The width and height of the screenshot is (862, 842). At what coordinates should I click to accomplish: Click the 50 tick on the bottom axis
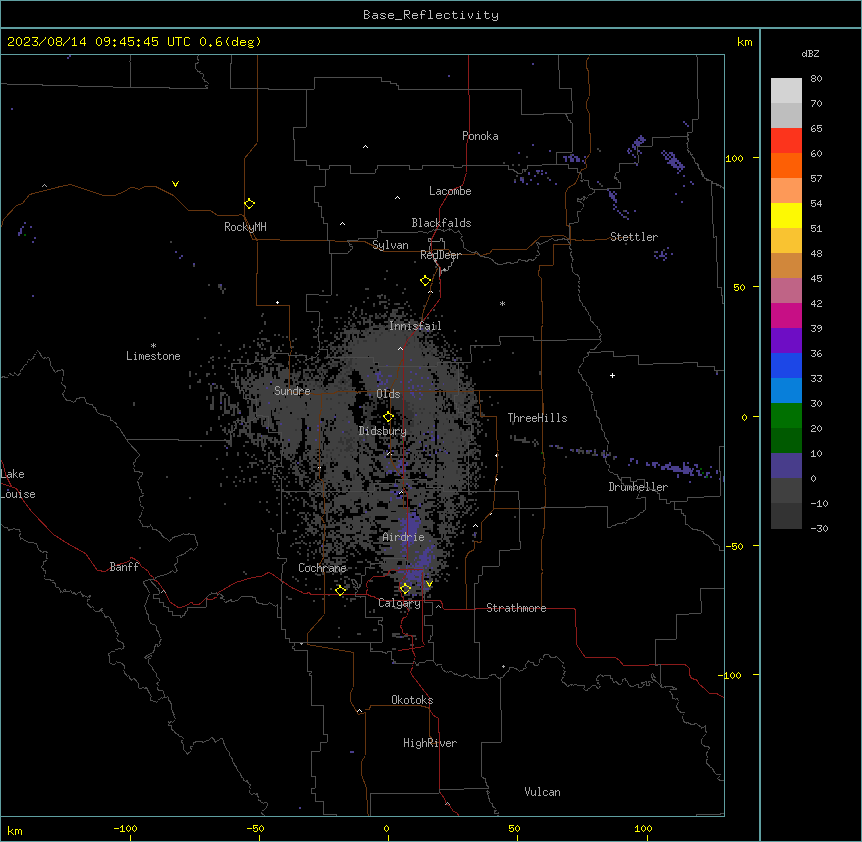tap(514, 828)
